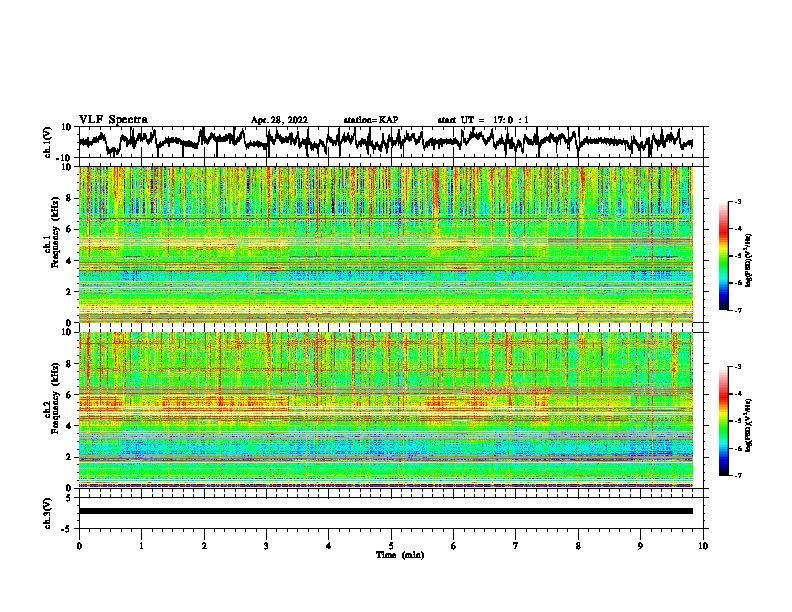
Task: Click inside the ch.2 spectrogram panel
Action: pyautogui.click(x=386, y=410)
